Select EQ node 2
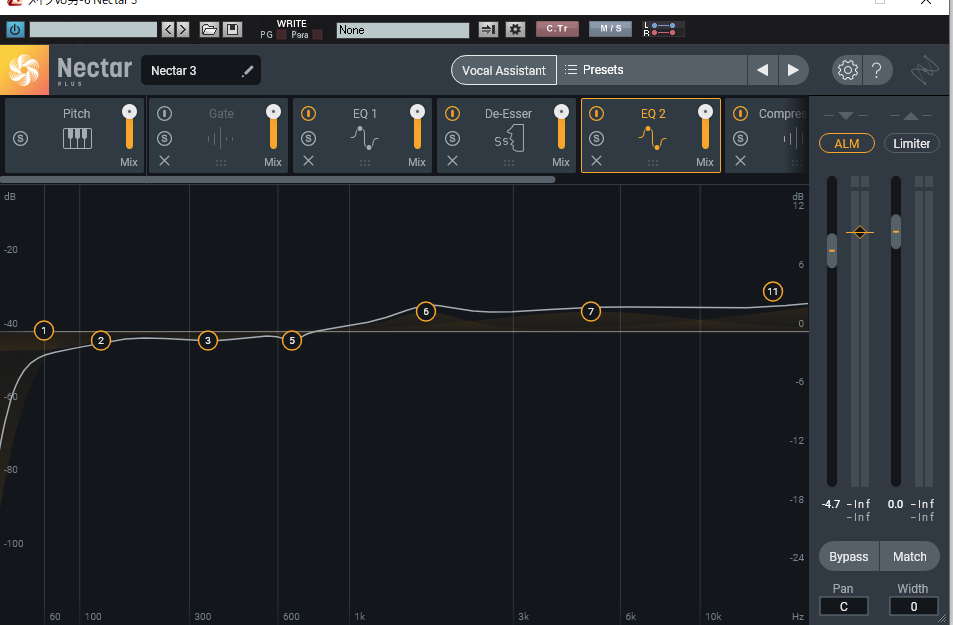953x625 pixels. click(101, 340)
